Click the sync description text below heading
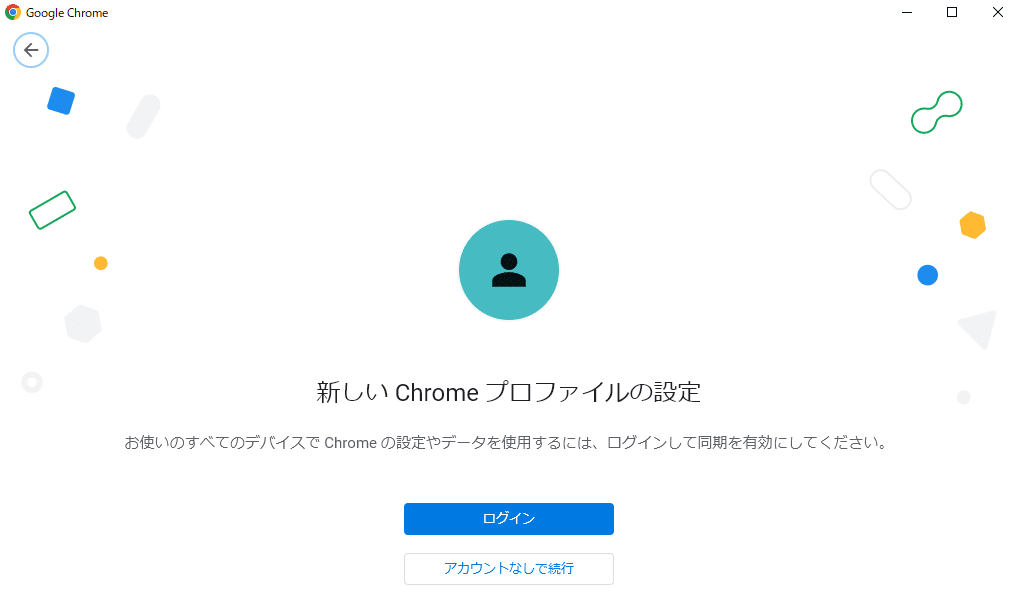1019x599 pixels. (x=506, y=443)
